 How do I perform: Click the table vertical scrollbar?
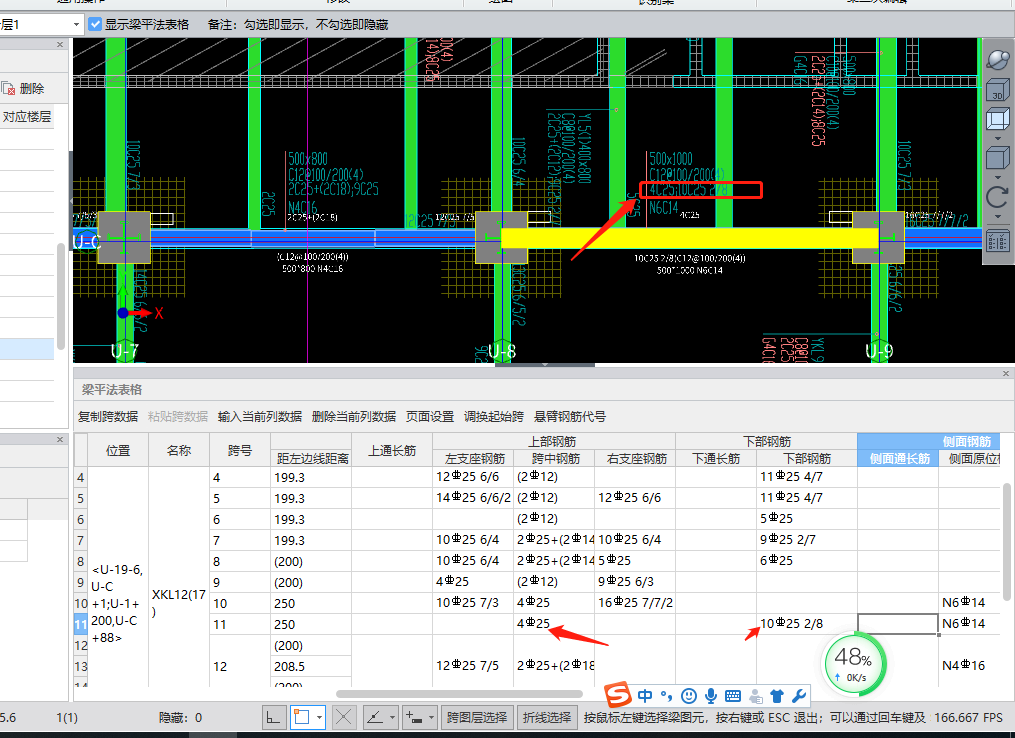point(1007,542)
